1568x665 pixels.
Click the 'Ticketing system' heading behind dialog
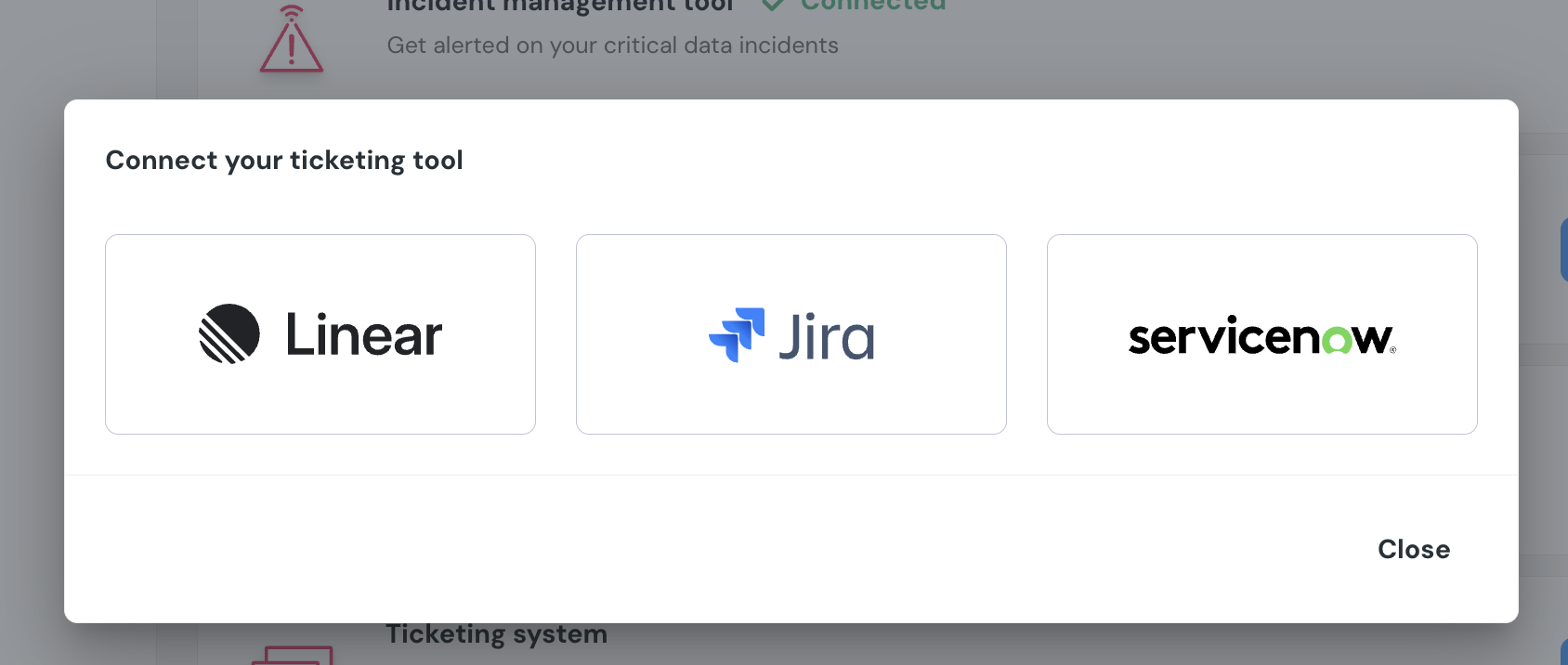pyautogui.click(x=497, y=634)
